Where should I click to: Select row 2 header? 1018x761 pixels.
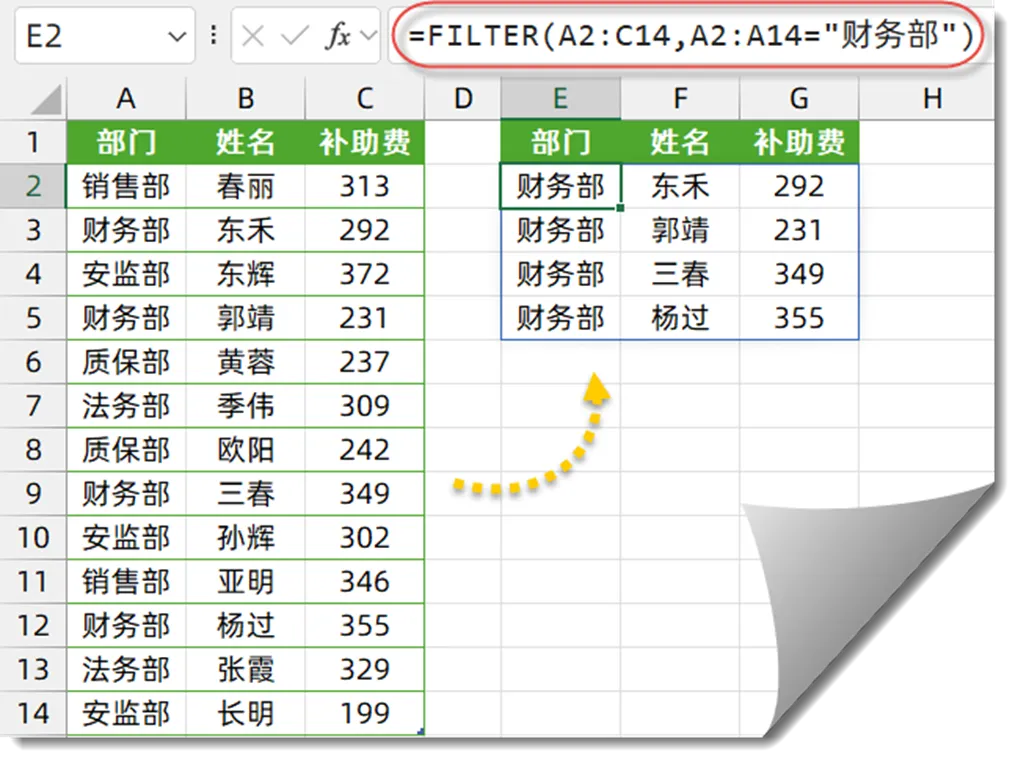[33, 186]
